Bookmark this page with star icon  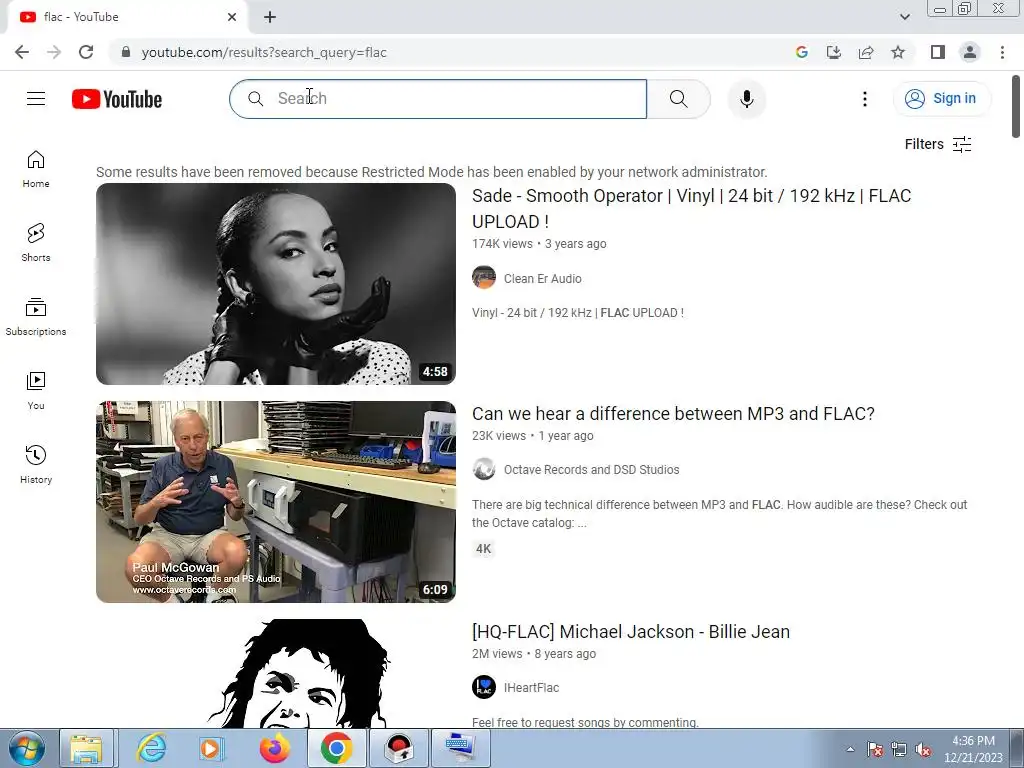tap(898, 52)
